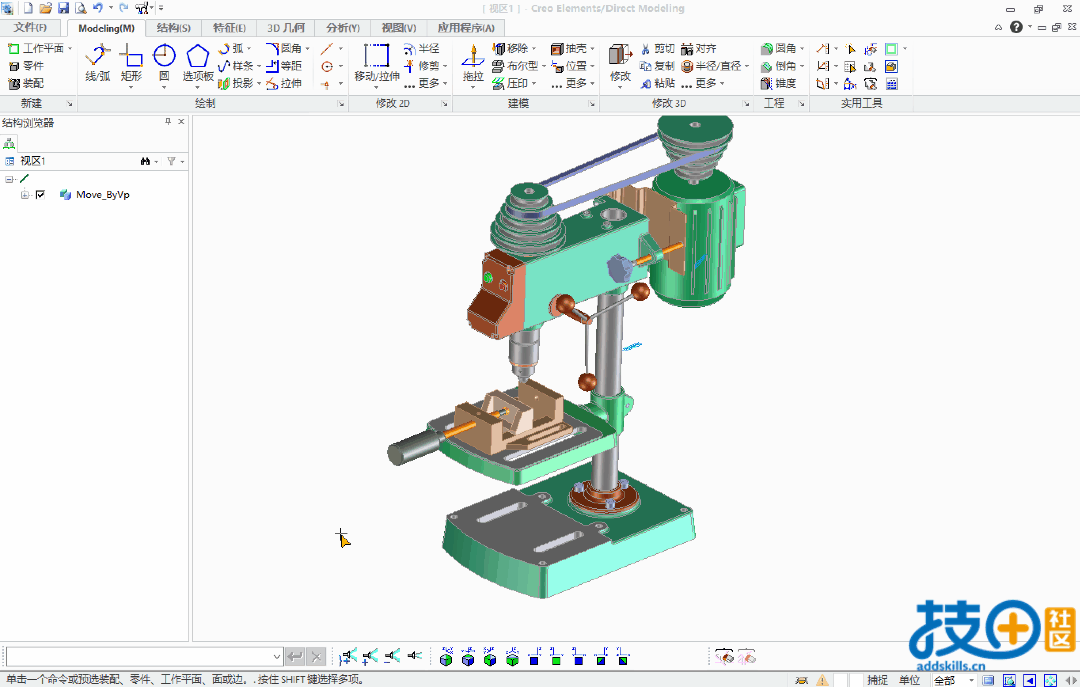Apply the 倒角 chamfer tool
This screenshot has width=1080, height=687.
[x=779, y=66]
